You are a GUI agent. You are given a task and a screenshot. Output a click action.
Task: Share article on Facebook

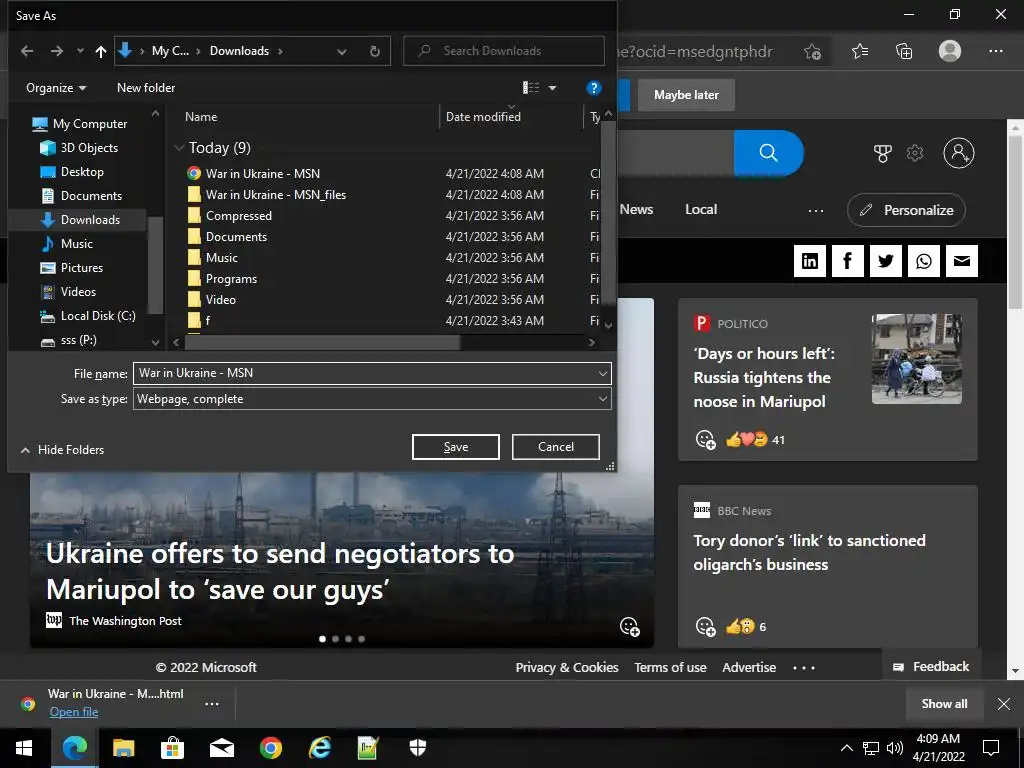click(x=848, y=261)
